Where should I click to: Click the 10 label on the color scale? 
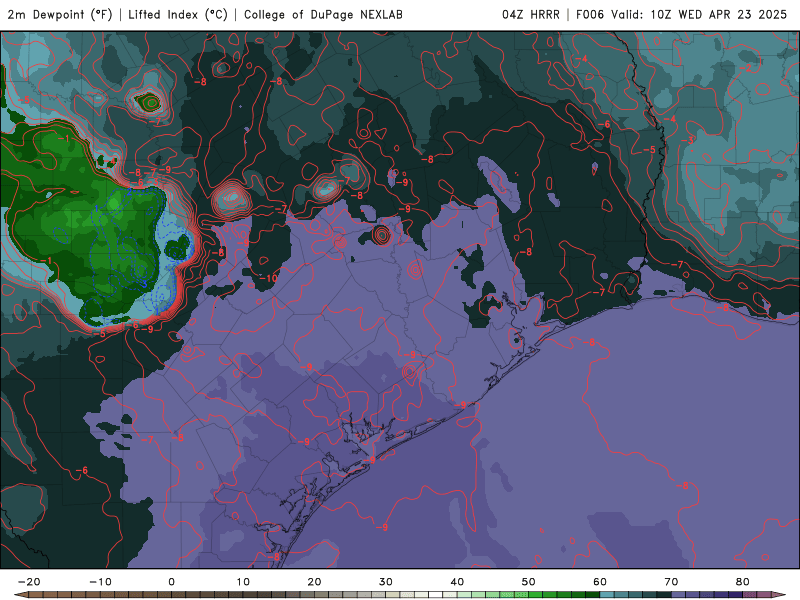243,582
